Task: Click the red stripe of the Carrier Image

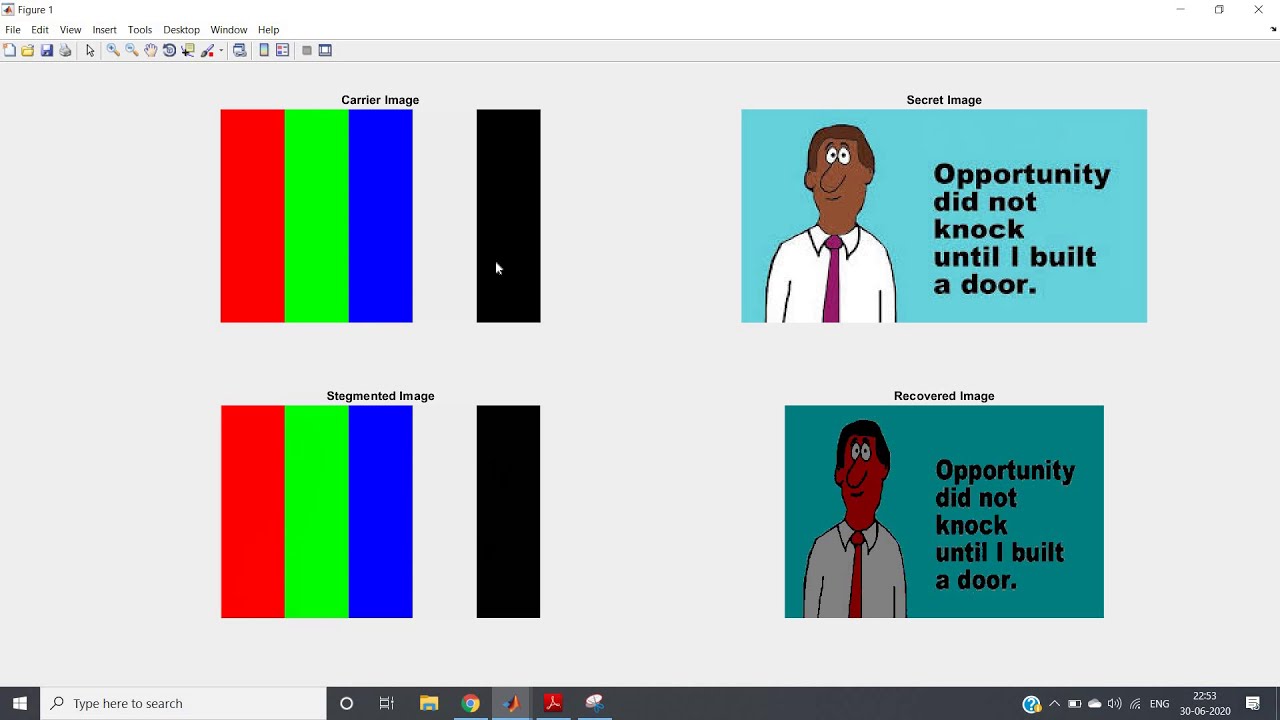Action: coord(252,216)
